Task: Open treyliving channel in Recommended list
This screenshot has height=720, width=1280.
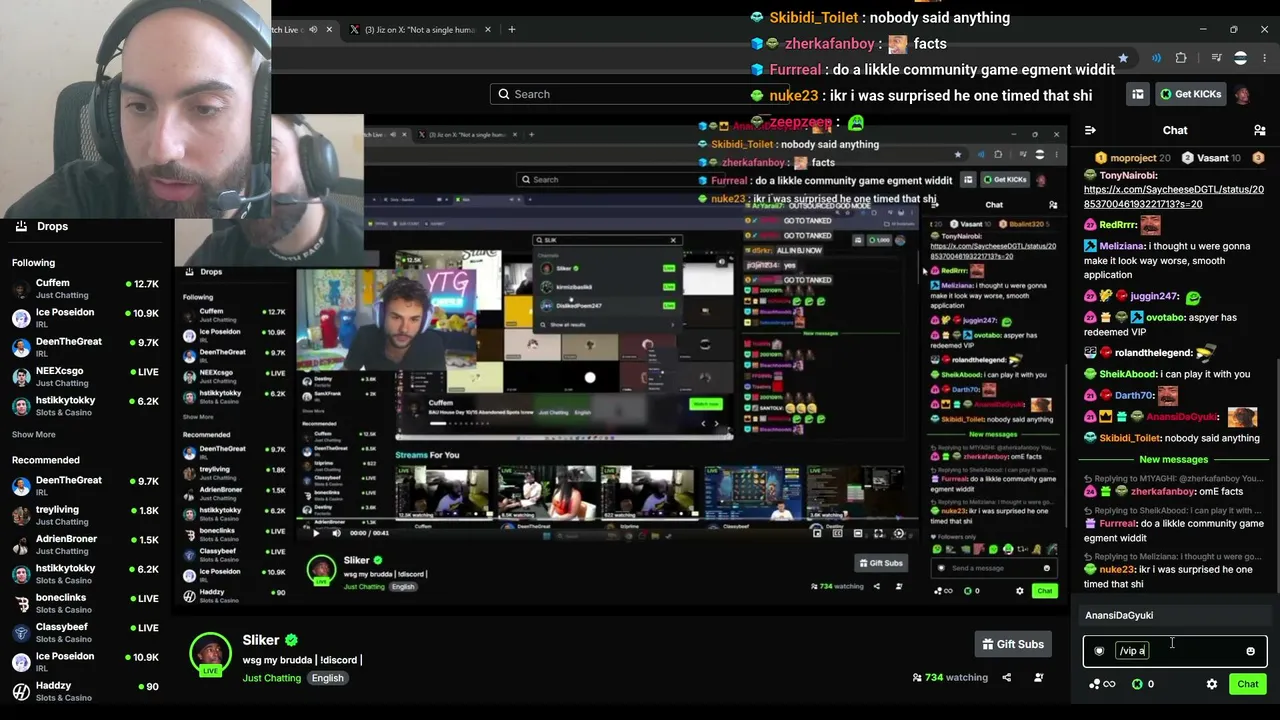Action: click(x=85, y=515)
